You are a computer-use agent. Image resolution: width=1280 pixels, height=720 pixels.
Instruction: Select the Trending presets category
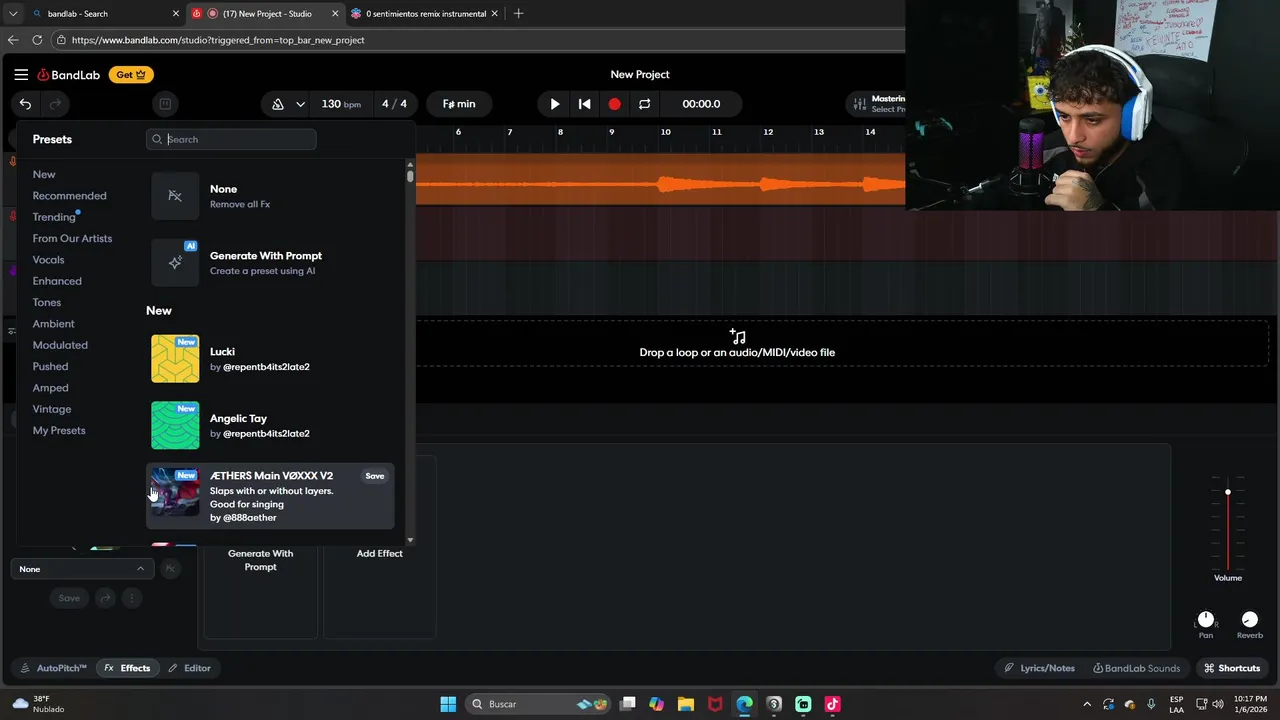coord(54,217)
